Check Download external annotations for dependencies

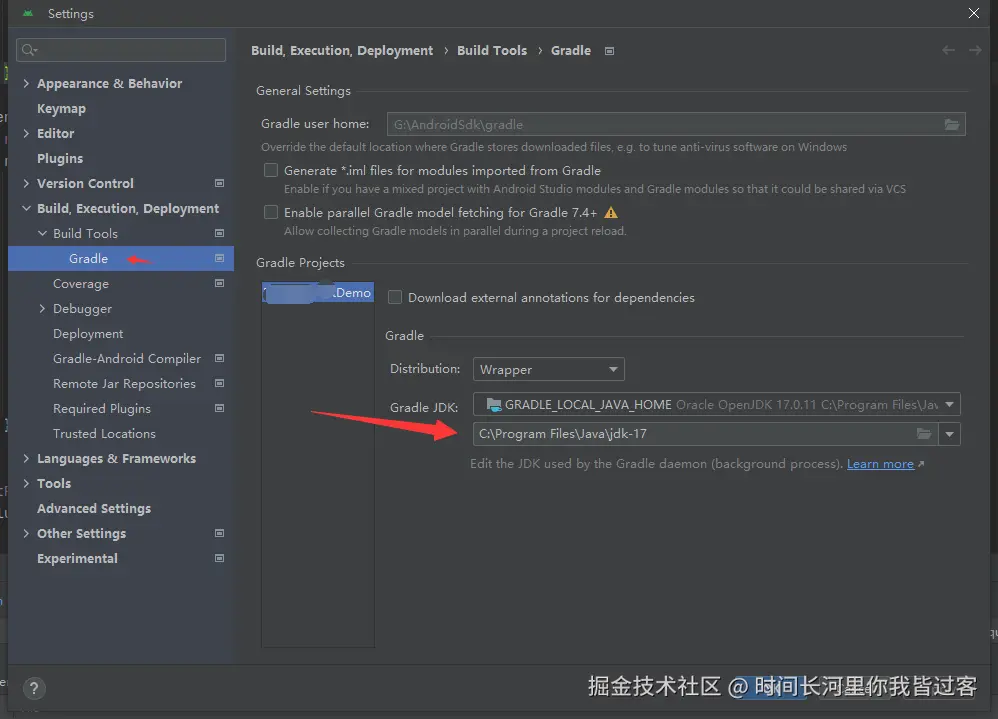[x=395, y=297]
